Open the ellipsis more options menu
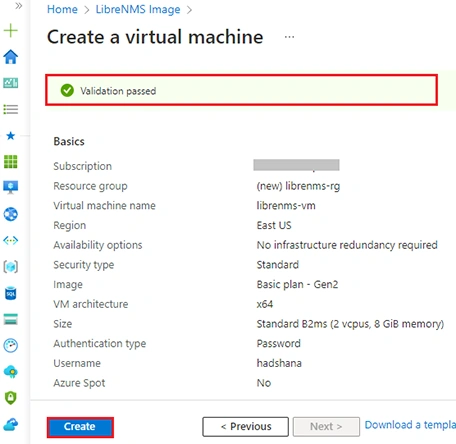Image resolution: width=456 pixels, height=444 pixels. pyautogui.click(x=289, y=37)
